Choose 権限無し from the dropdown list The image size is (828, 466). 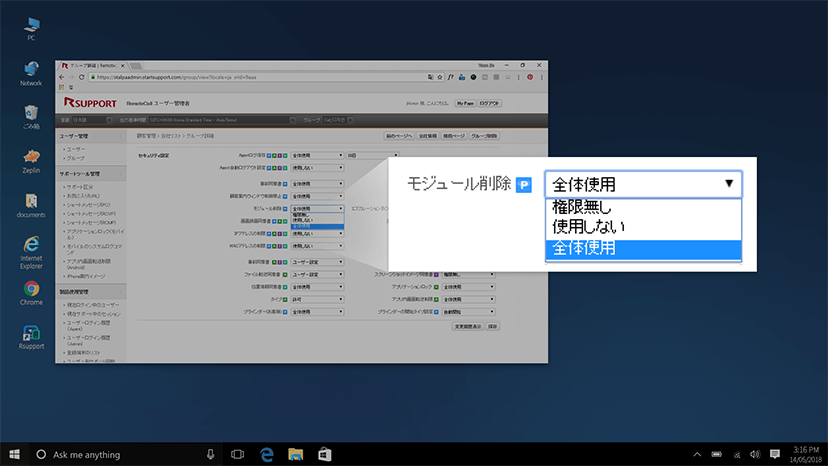click(x=643, y=208)
